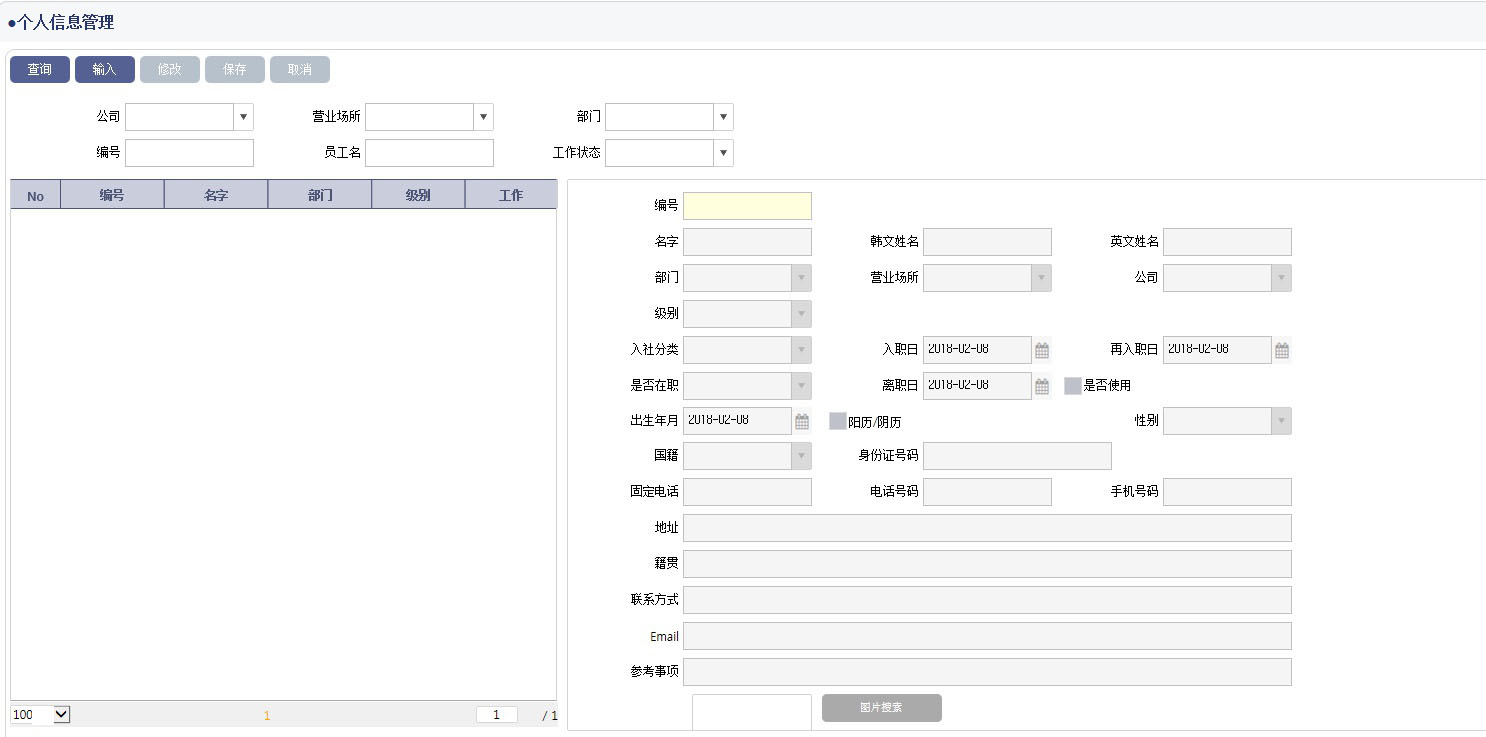Open the 性别 dropdown in the form

1281,420
